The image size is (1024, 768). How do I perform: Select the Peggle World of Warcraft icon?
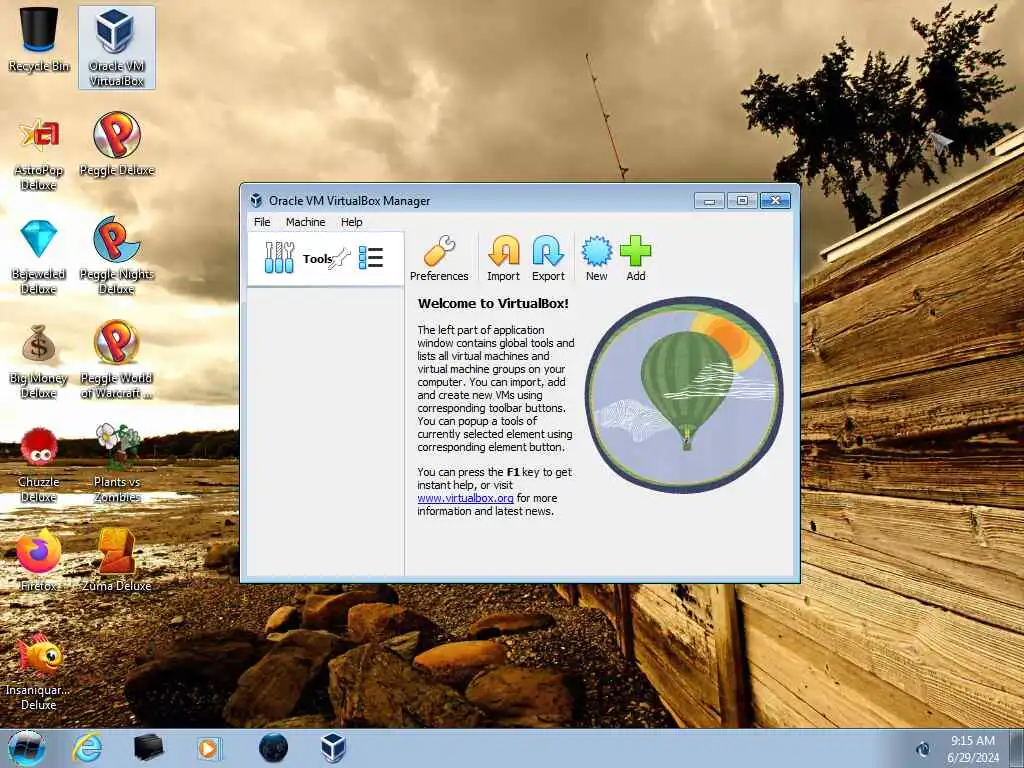coord(116,360)
